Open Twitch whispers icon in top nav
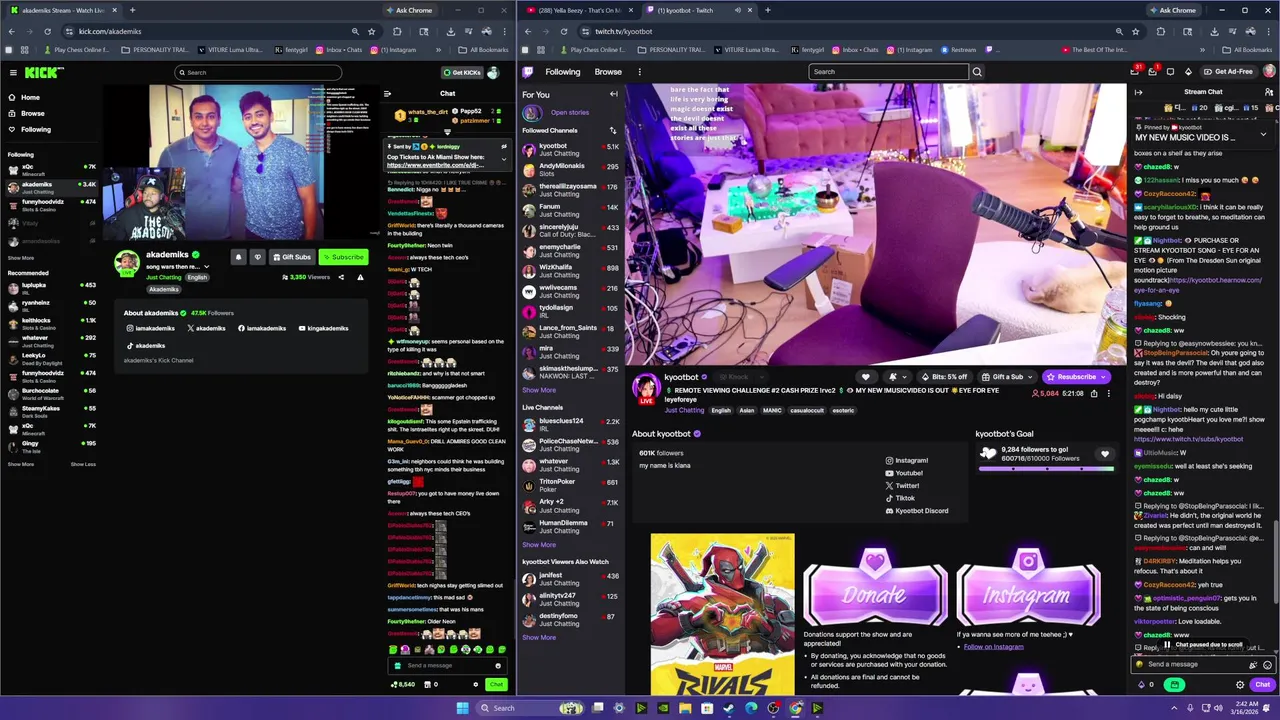This screenshot has width=1280, height=720. point(1170,71)
